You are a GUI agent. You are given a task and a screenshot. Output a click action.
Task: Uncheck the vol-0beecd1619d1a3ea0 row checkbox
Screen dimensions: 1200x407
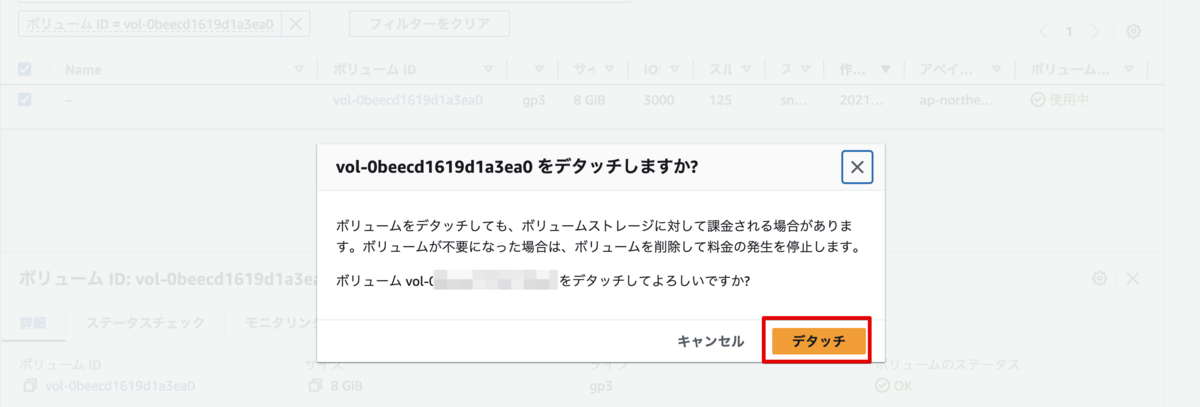(x=25, y=100)
